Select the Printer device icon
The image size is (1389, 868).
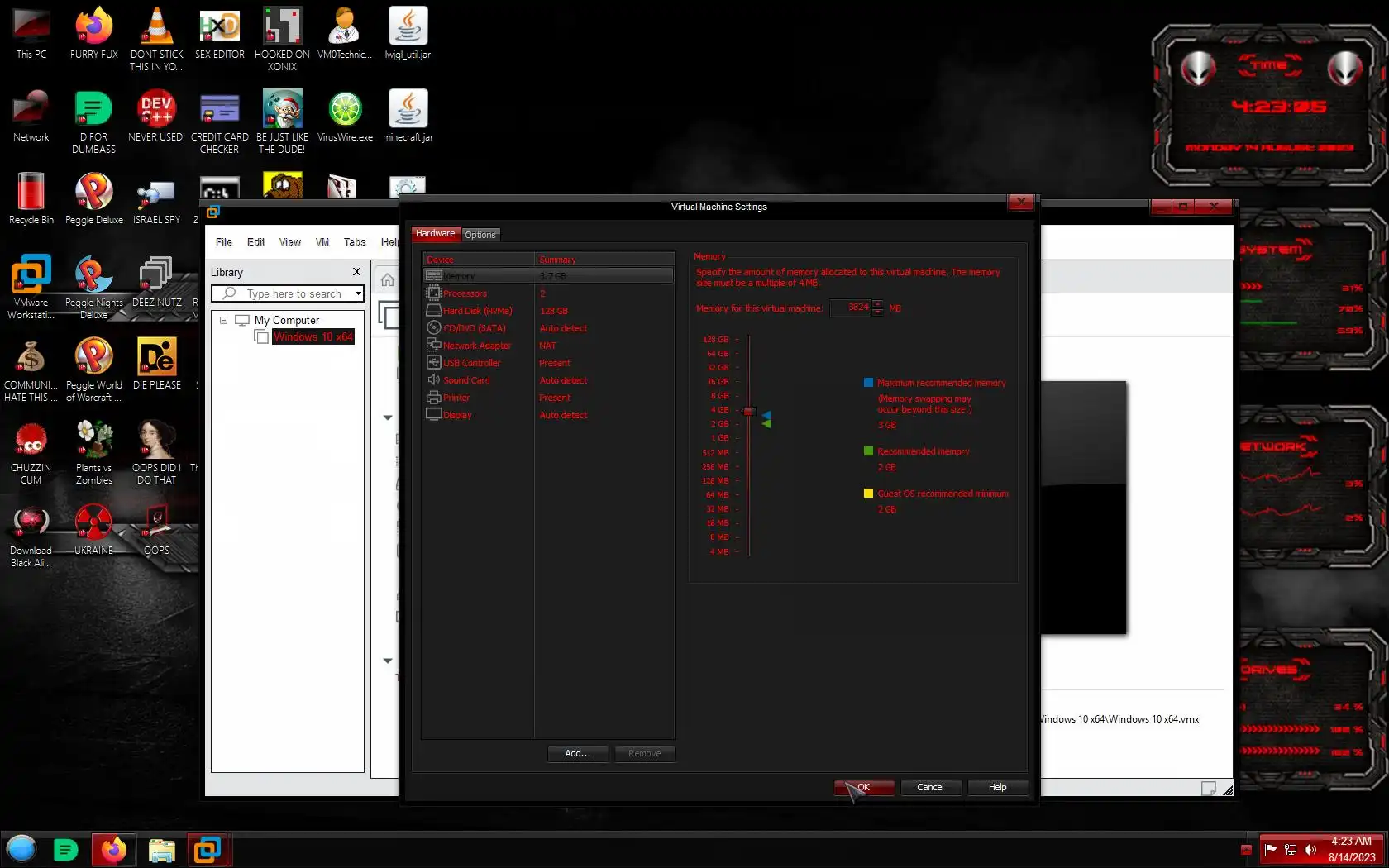click(433, 397)
